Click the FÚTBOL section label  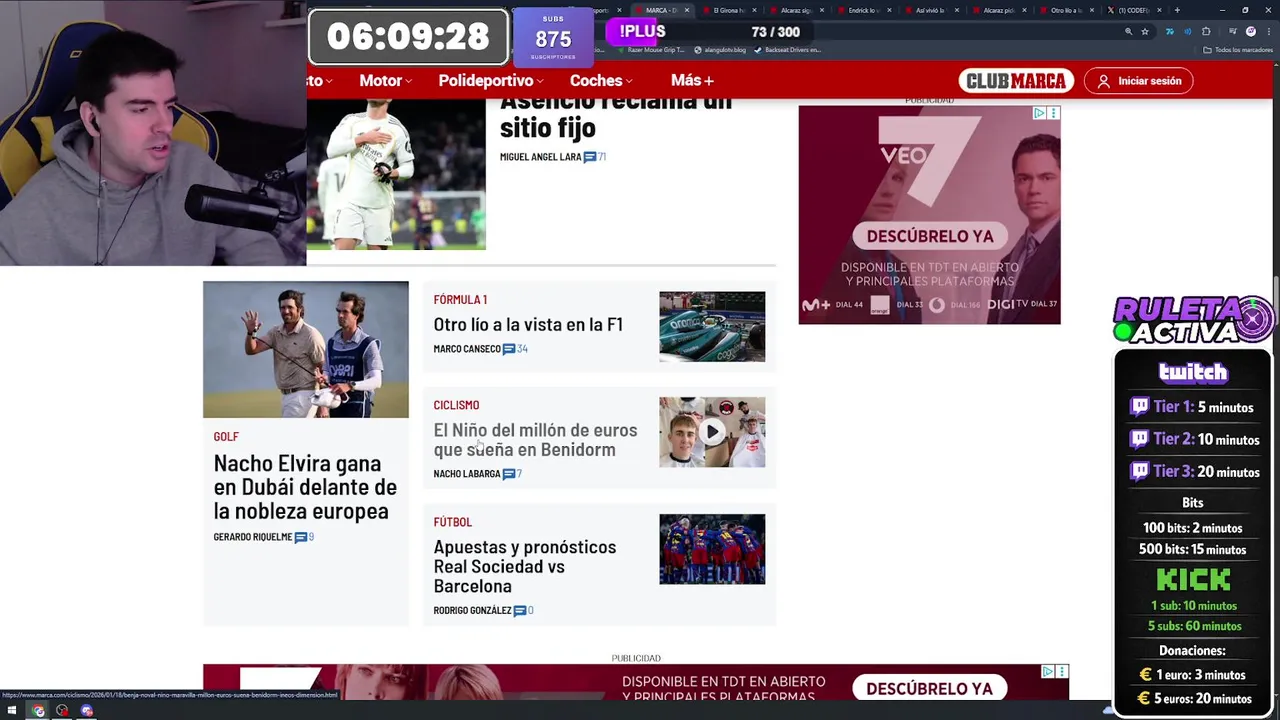point(452,522)
